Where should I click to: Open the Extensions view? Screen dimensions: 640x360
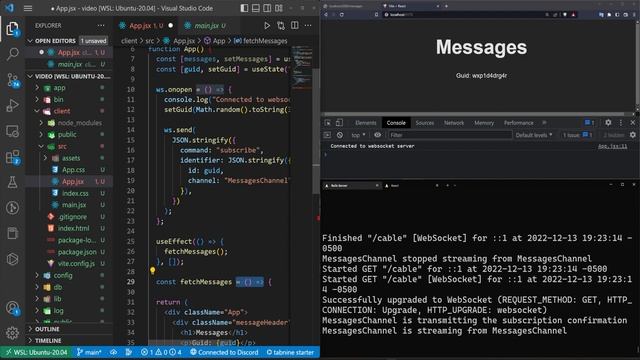(x=12, y=157)
